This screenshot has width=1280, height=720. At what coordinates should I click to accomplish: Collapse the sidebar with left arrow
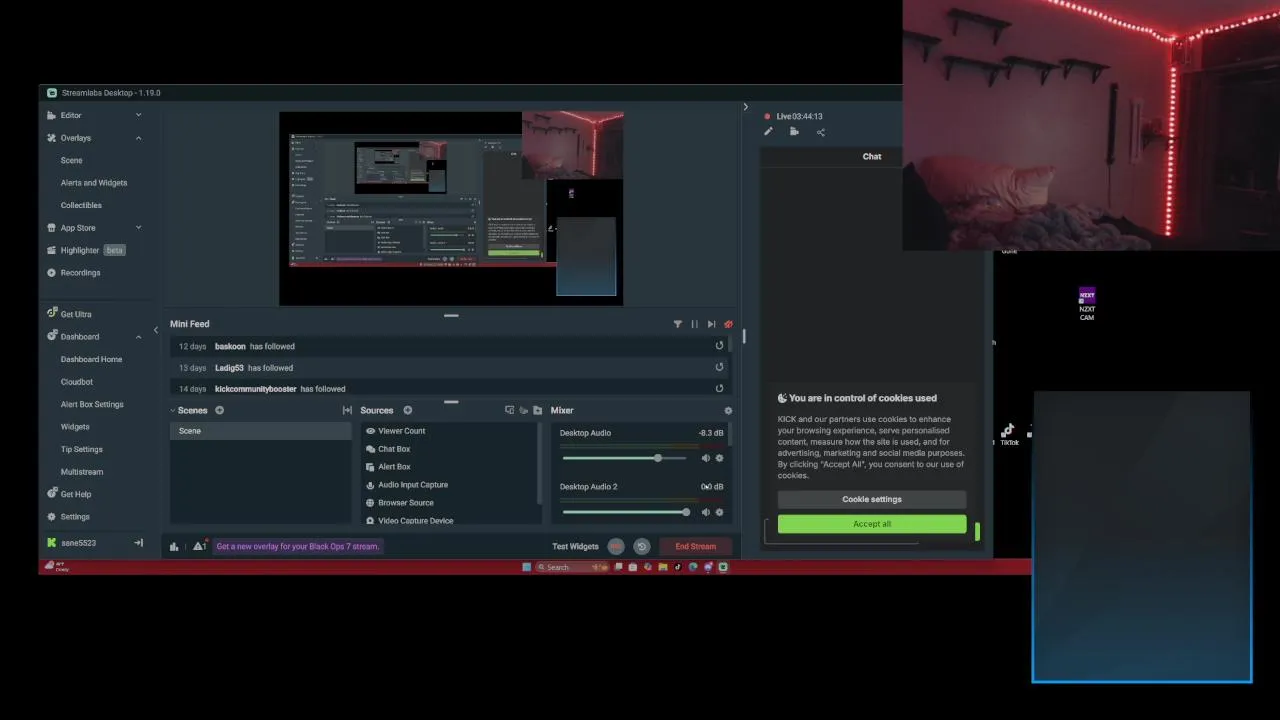(x=155, y=330)
